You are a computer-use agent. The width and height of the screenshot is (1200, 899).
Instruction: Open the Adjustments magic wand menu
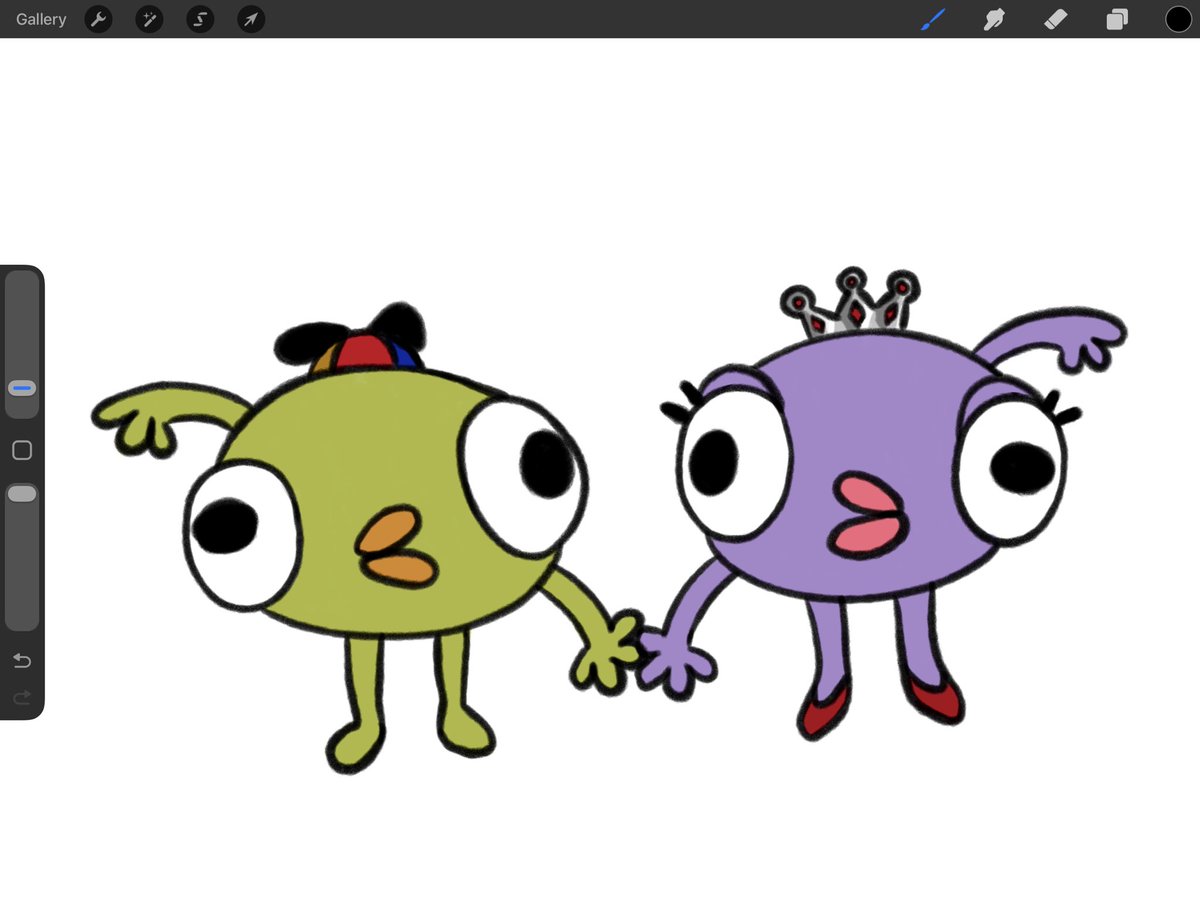point(149,19)
